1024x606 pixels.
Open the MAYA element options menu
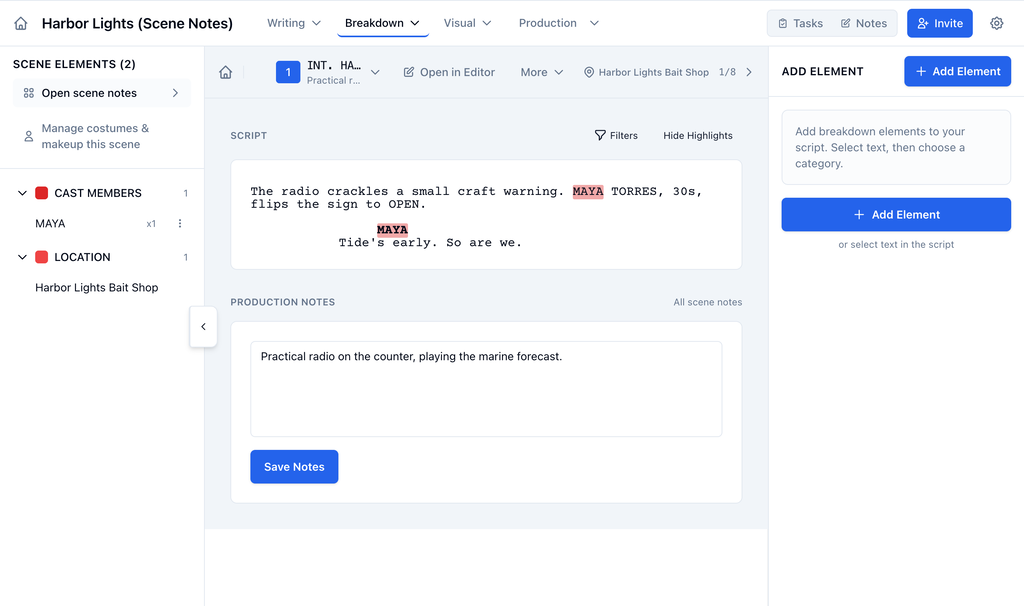[180, 223]
